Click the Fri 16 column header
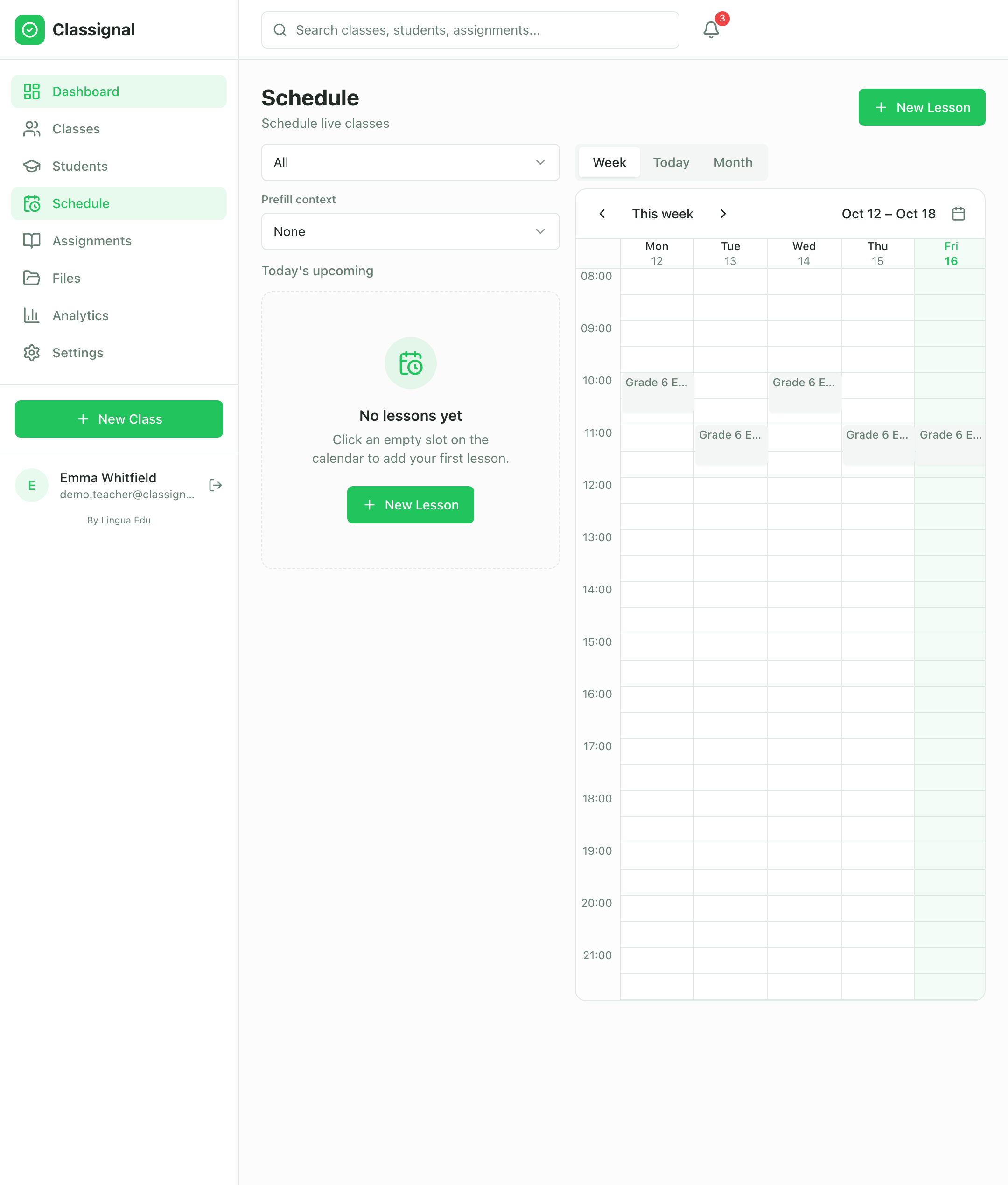 950,253
